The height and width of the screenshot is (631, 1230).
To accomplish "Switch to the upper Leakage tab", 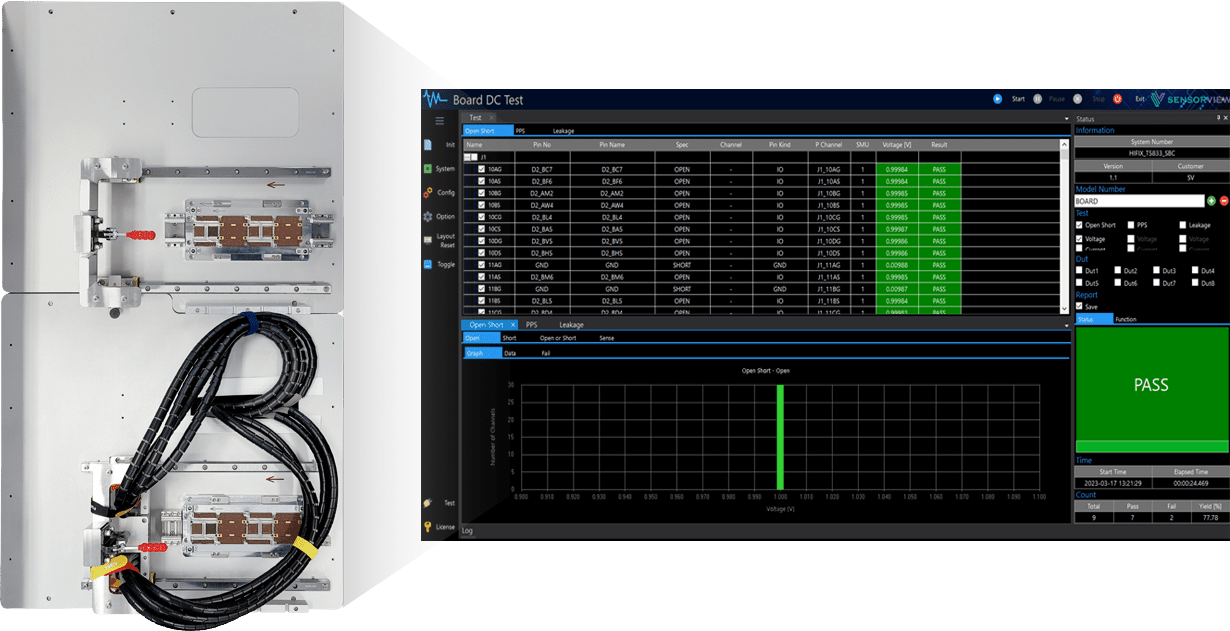I will 563,131.
